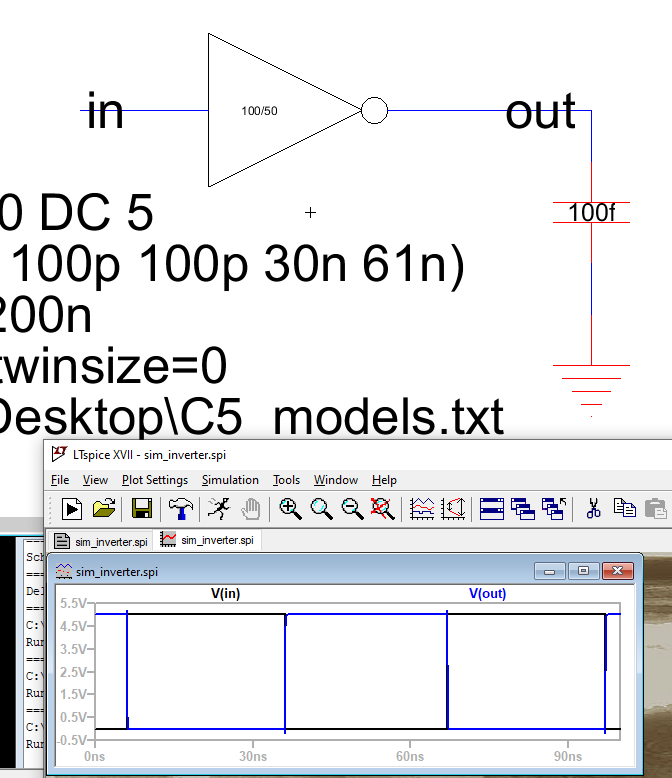Click the Open file folder icon
The image size is (672, 778).
tap(104, 509)
